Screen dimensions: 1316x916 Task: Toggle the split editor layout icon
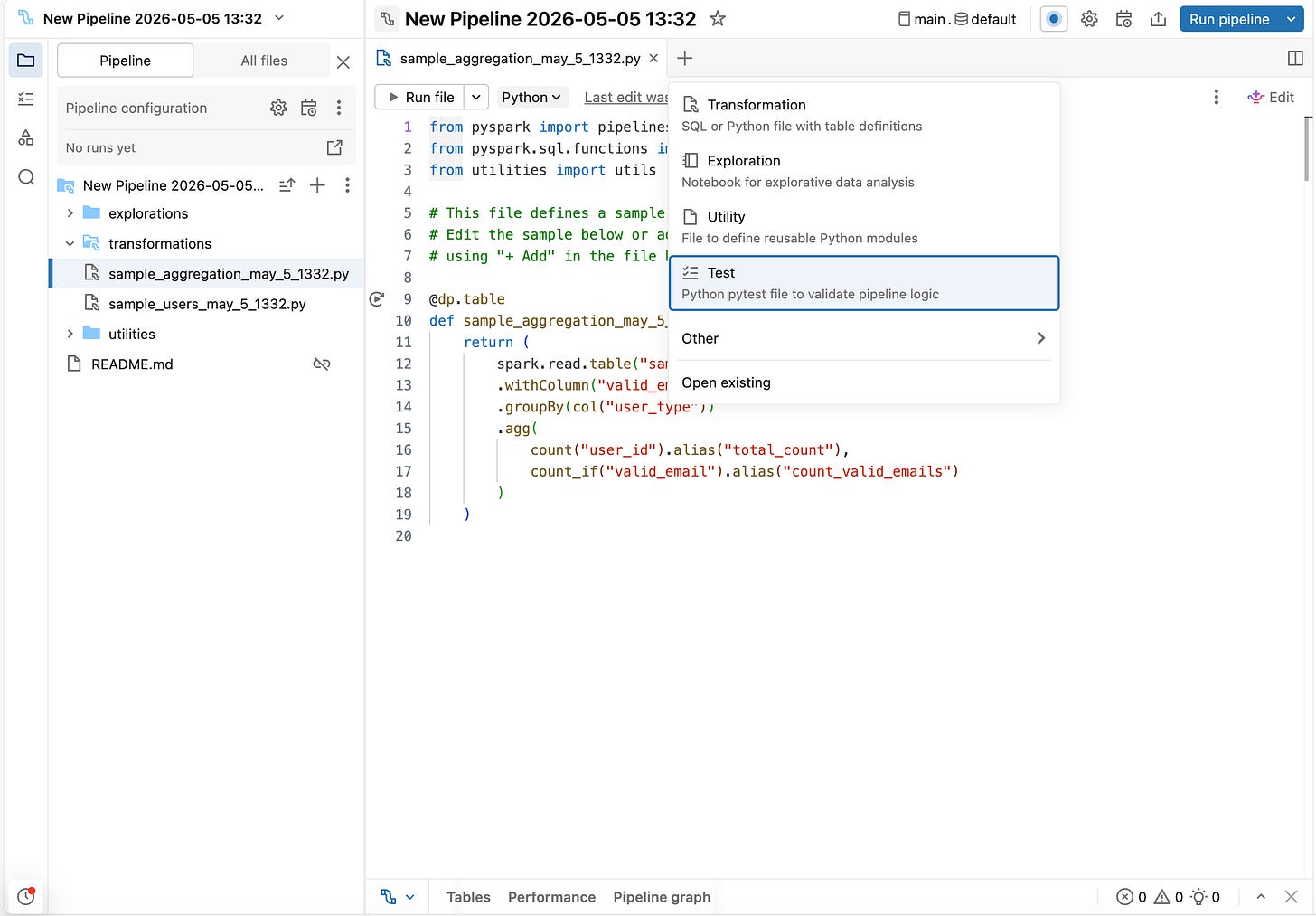coord(1295,58)
